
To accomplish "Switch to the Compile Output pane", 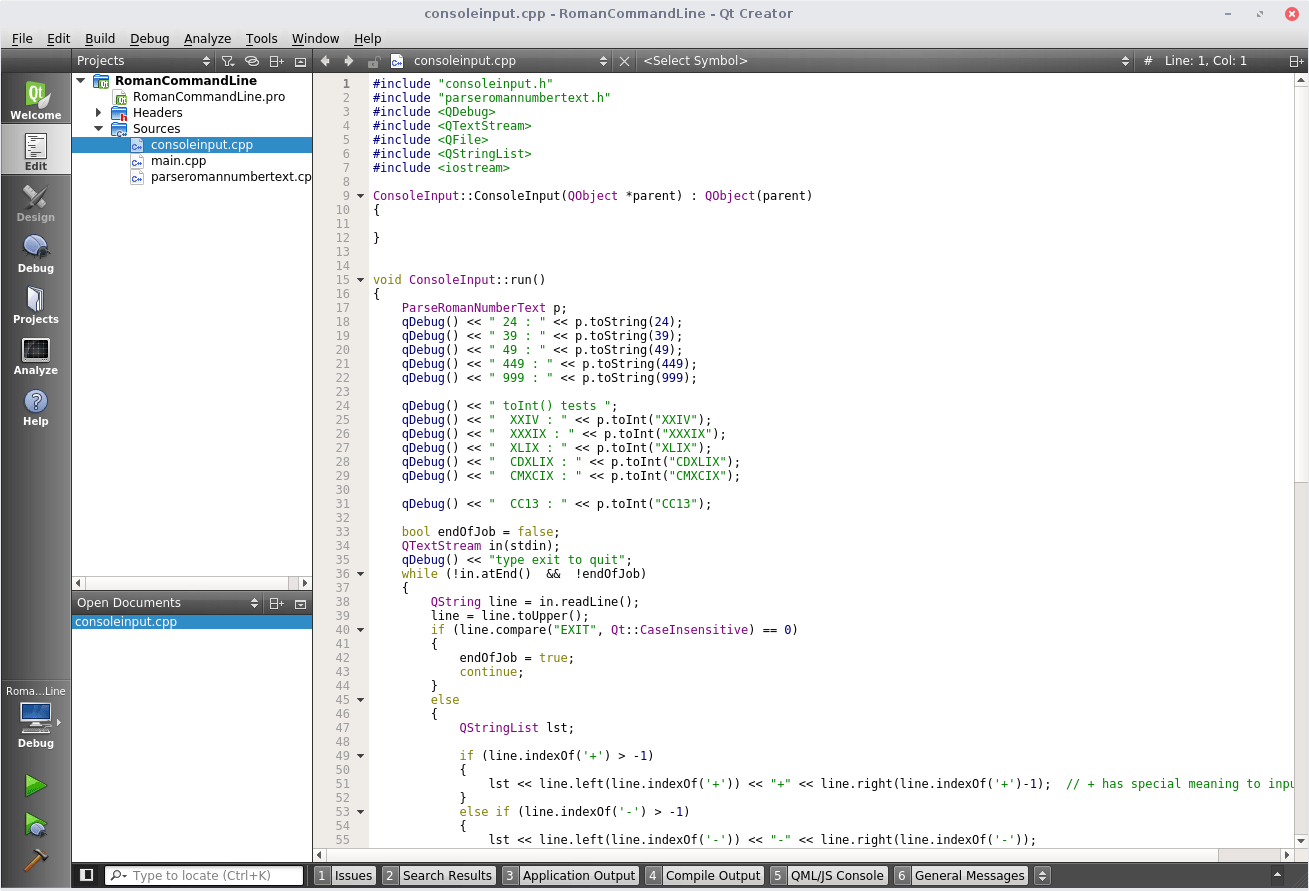I will point(712,875).
